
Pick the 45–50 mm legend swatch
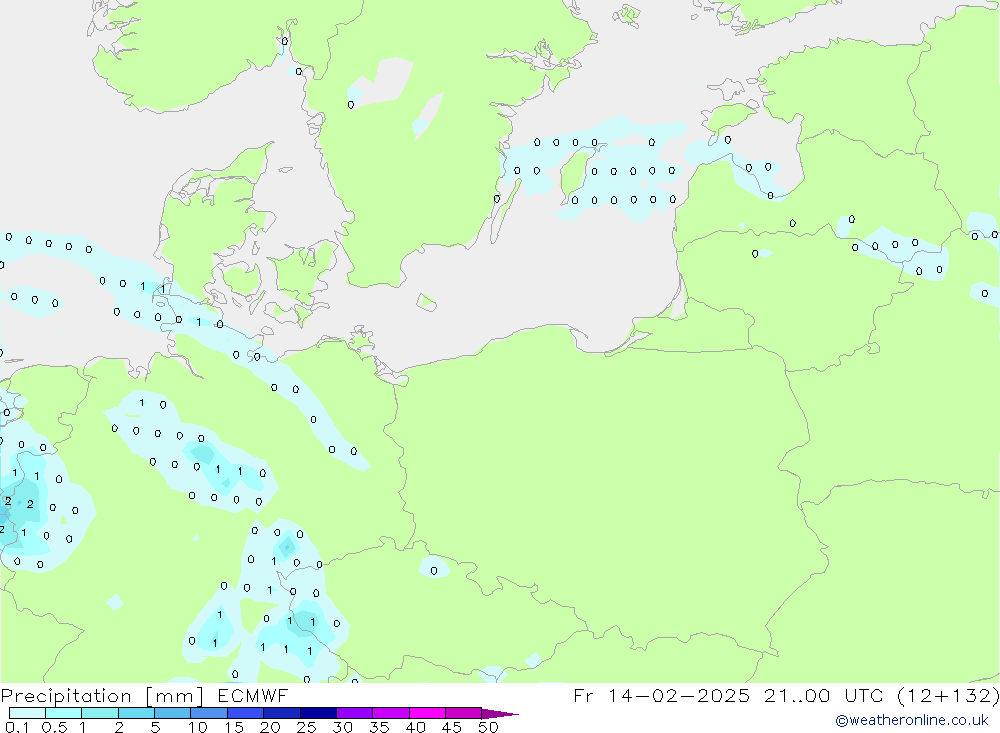coord(463,713)
